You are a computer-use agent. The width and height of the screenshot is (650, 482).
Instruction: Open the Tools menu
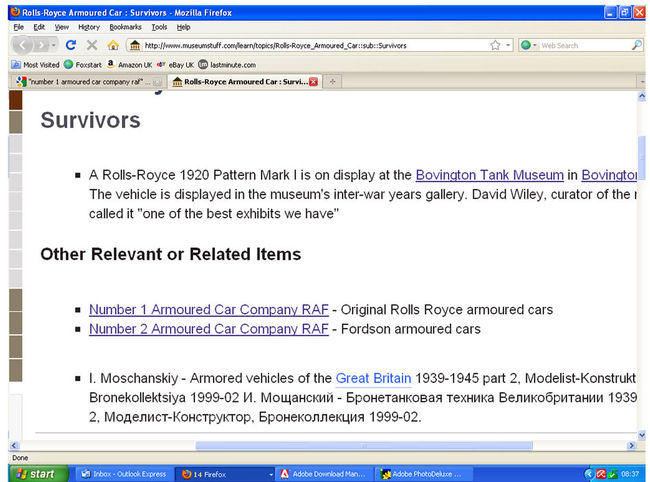[159, 27]
